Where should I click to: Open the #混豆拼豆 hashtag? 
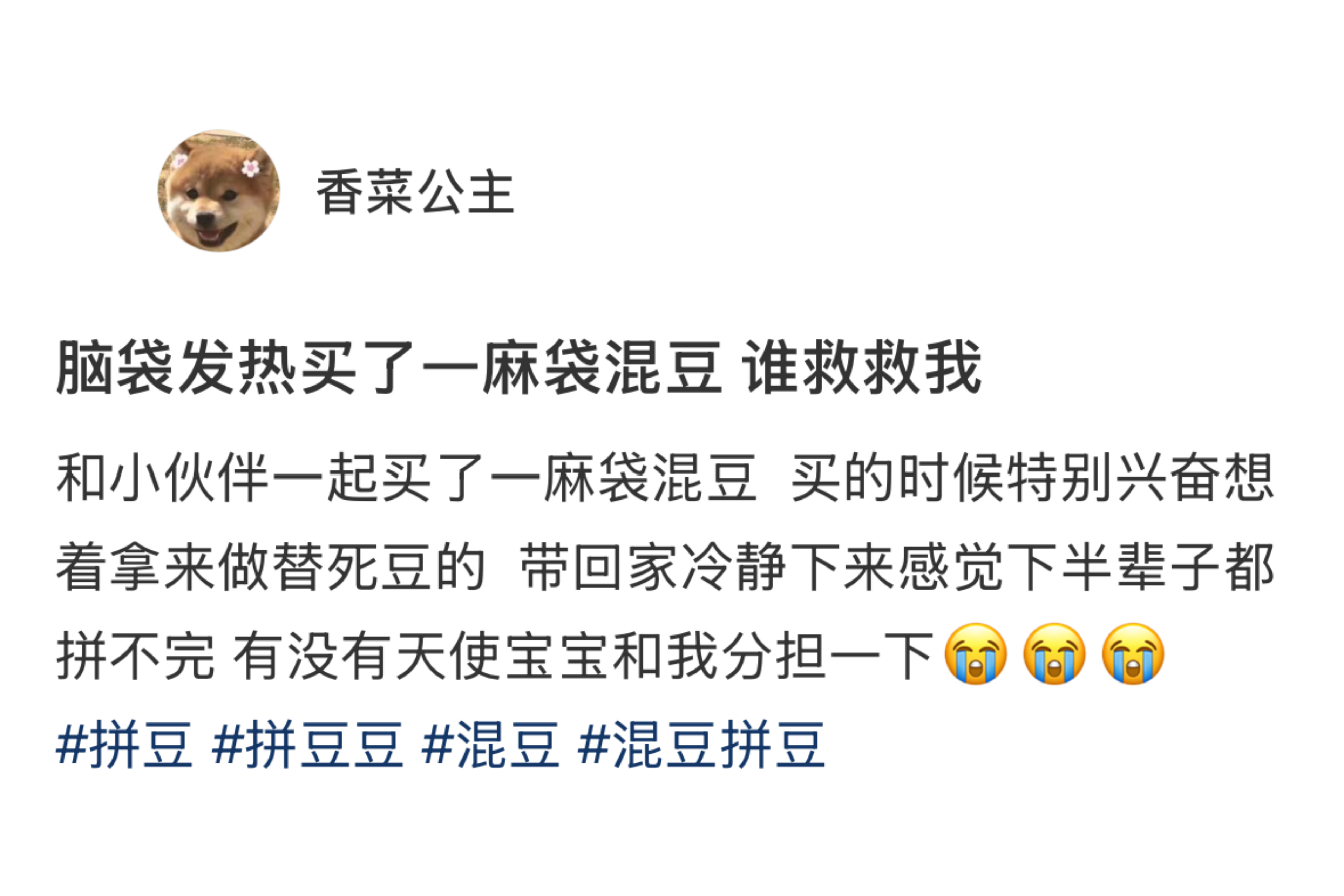click(701, 745)
